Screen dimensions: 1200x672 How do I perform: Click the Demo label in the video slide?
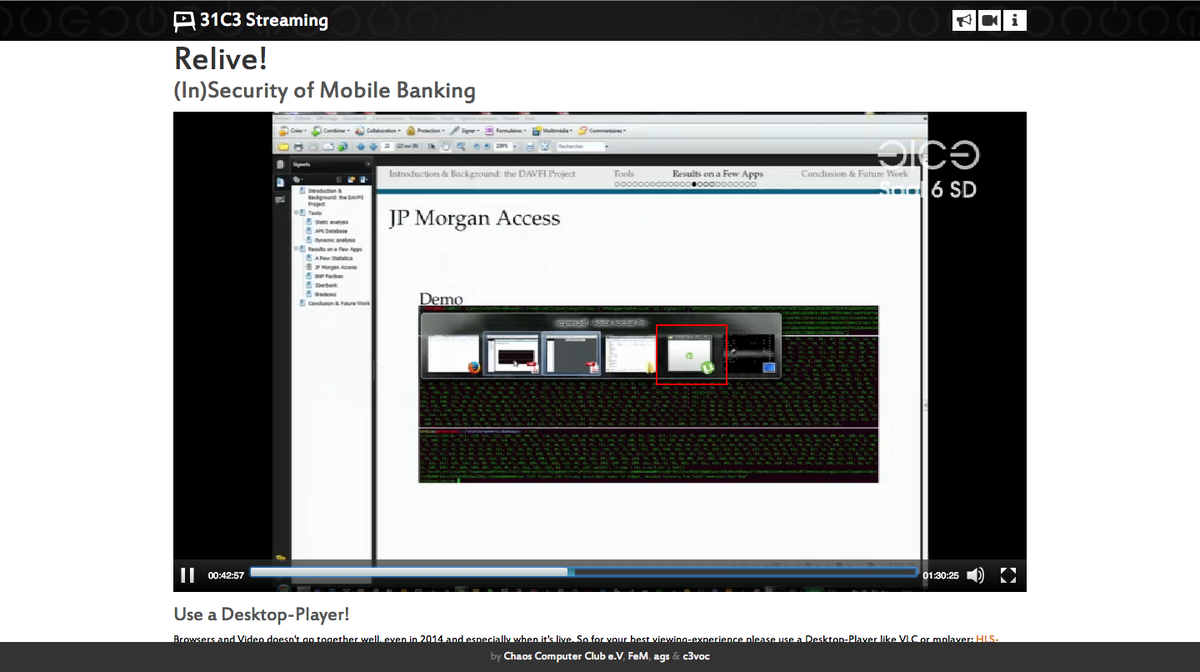(x=441, y=299)
